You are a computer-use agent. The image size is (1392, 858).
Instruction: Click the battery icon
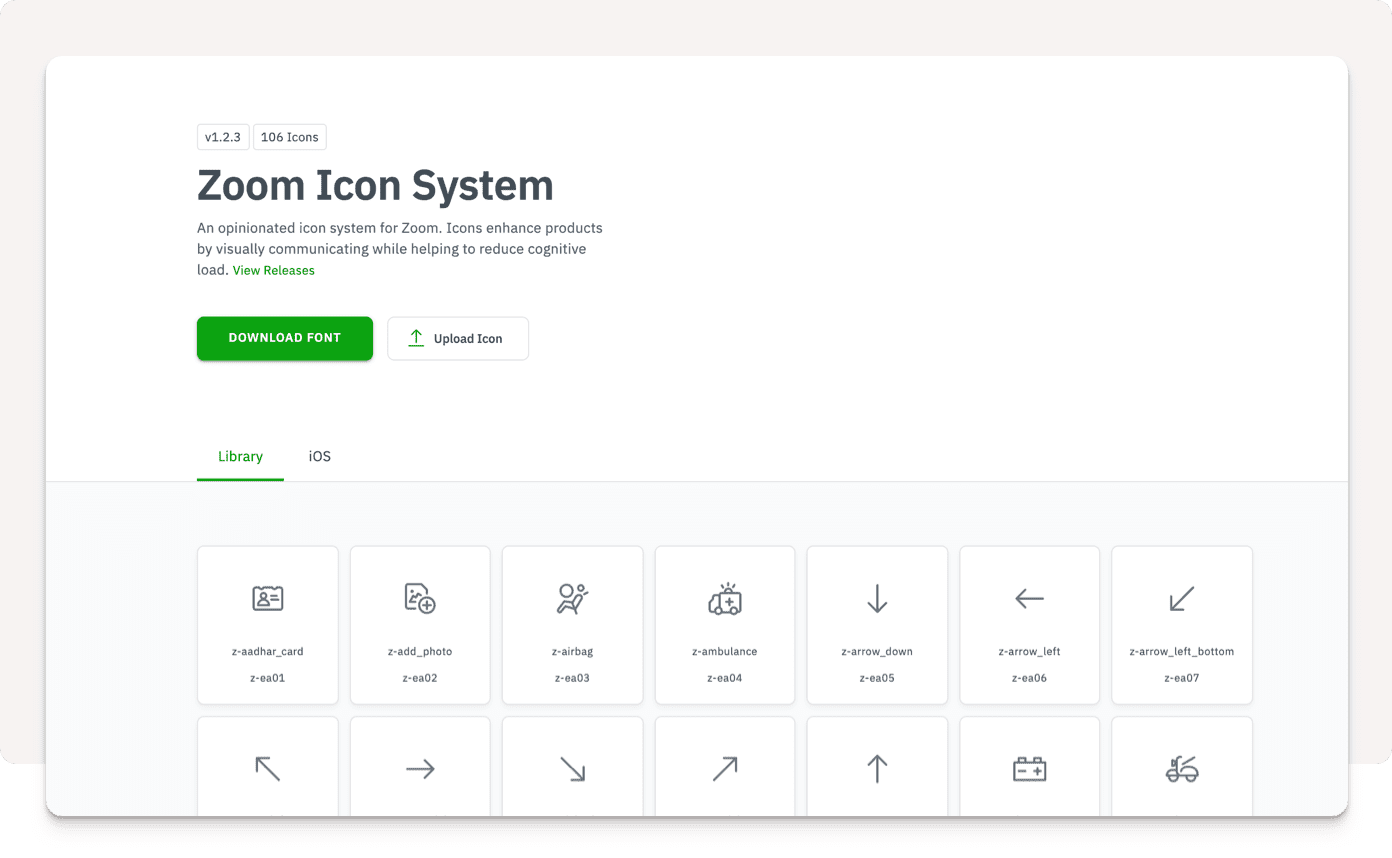pos(1030,768)
